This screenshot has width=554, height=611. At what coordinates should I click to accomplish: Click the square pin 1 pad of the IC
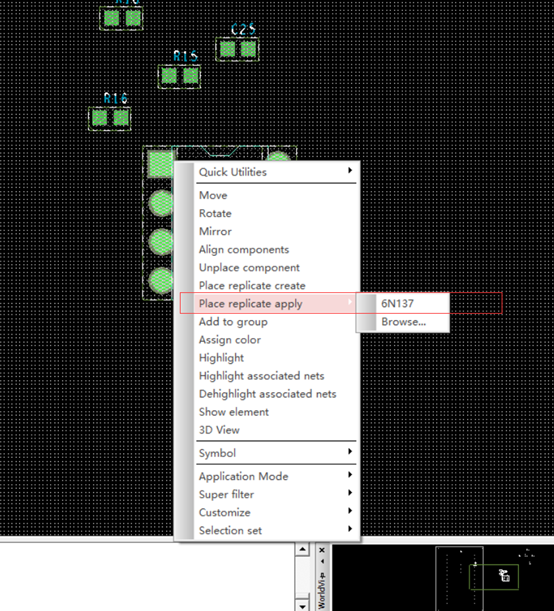pos(161,164)
